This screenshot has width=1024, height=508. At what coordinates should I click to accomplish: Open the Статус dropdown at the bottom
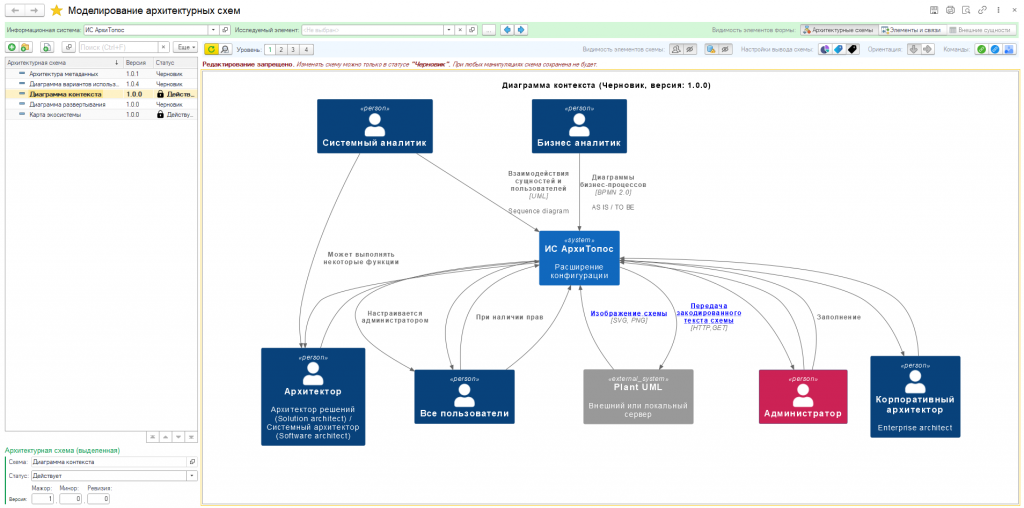[x=193, y=476]
